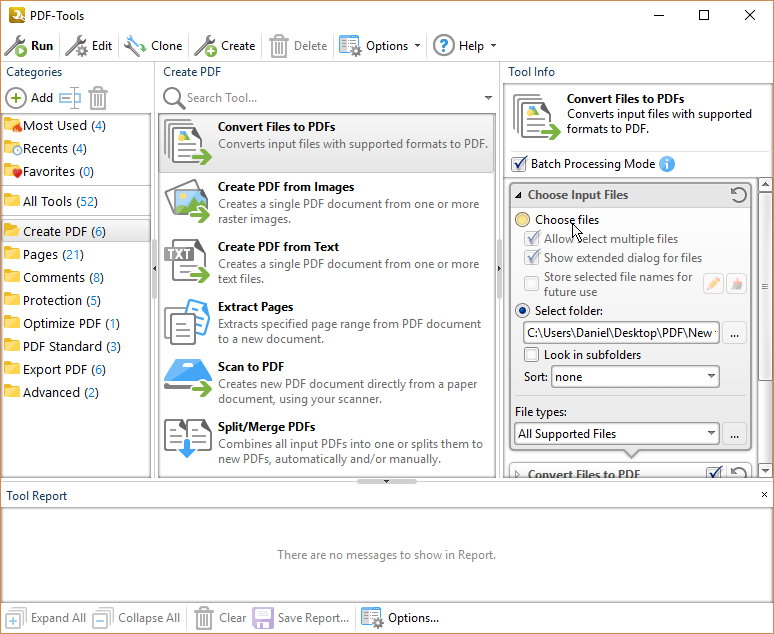Click the File types ellipsis button
774x634 pixels.
click(735, 434)
